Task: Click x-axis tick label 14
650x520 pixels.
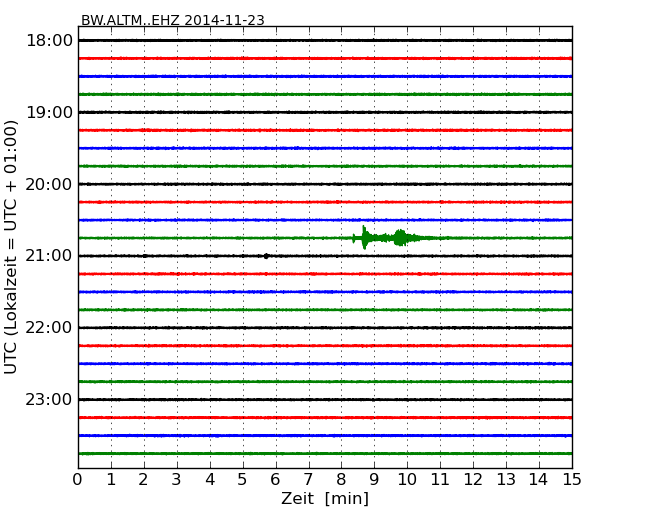Action: tap(538, 479)
